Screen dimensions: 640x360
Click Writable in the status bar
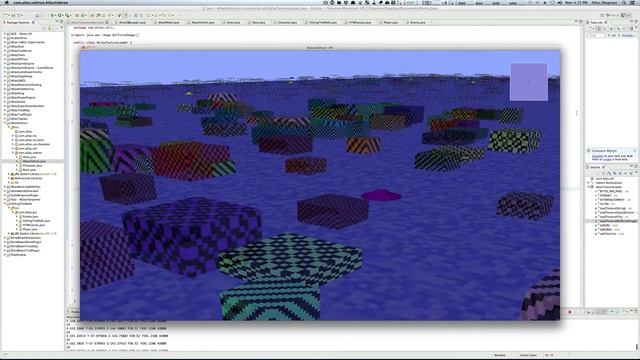tap(500, 355)
